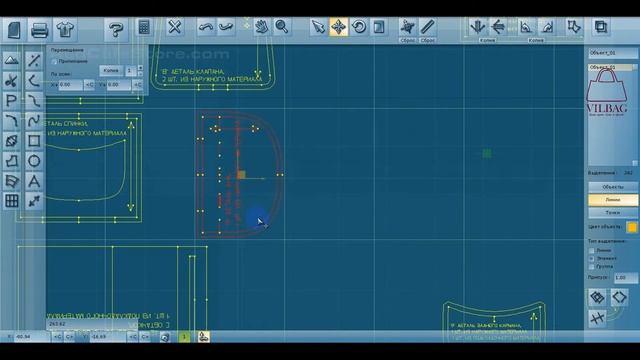Toggle the Притягивание snapping checkbox
Image resolution: width=640 pixels, height=360 pixels.
(x=54, y=61)
